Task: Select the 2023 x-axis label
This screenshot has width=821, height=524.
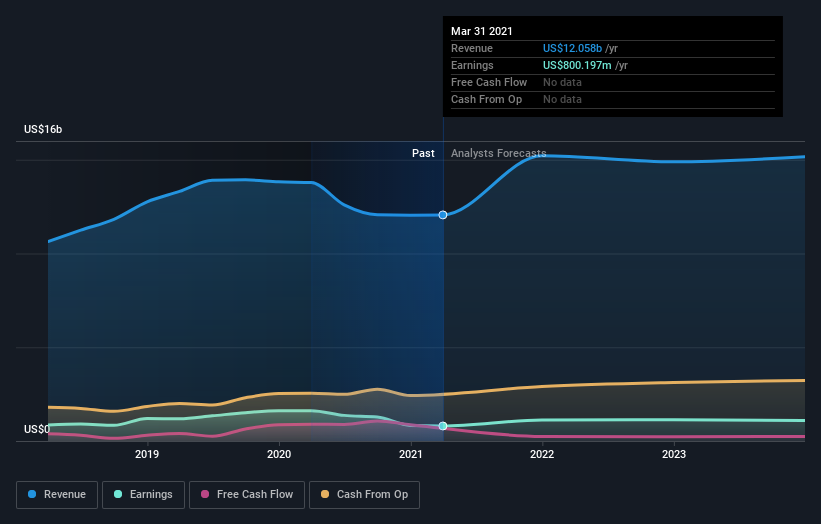Action: click(674, 454)
